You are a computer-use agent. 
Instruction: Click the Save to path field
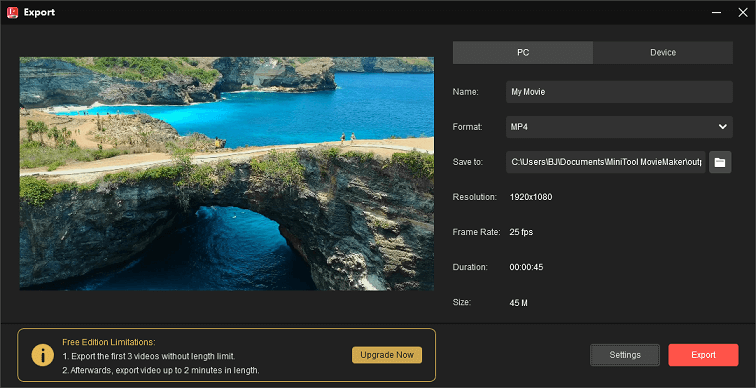click(x=606, y=162)
